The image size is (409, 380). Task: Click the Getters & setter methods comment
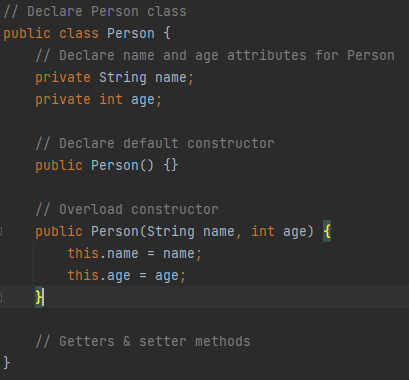pyautogui.click(x=143, y=342)
